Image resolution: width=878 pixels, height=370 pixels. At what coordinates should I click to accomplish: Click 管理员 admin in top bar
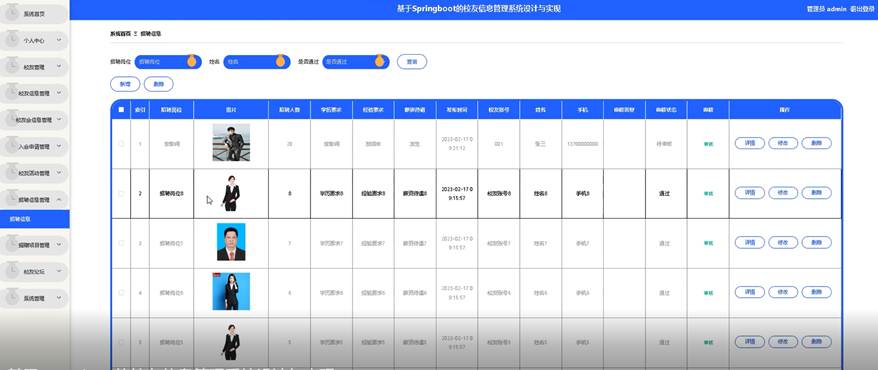point(826,9)
